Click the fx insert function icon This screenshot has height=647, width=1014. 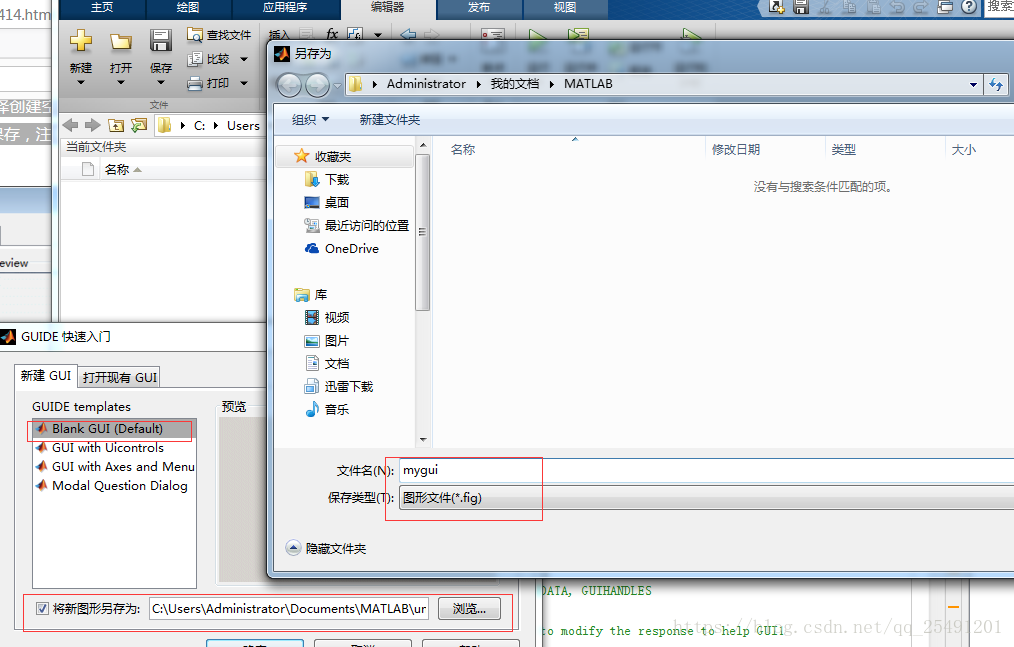pyautogui.click(x=332, y=34)
